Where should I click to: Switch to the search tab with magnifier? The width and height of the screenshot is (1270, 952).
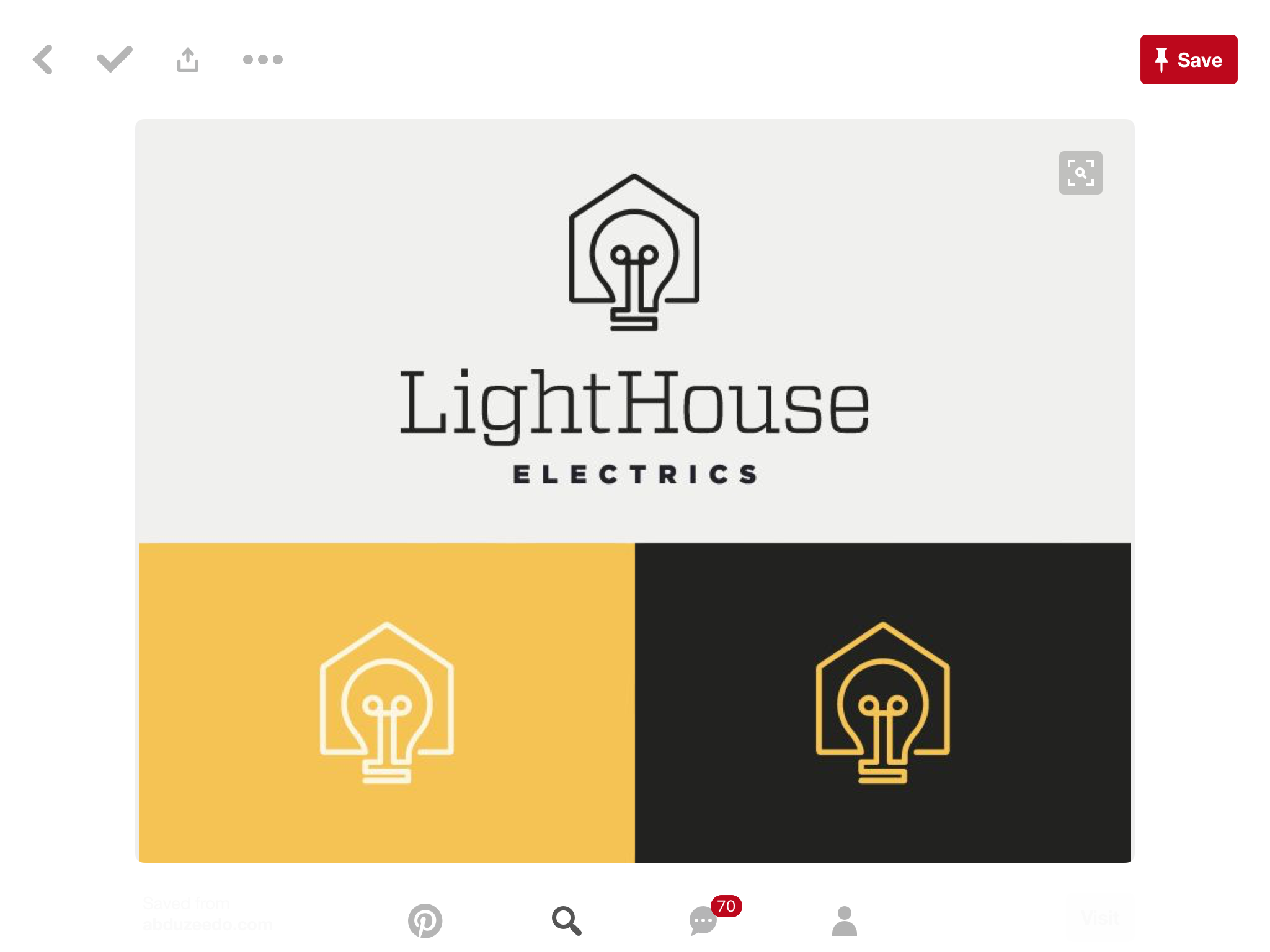point(566,920)
